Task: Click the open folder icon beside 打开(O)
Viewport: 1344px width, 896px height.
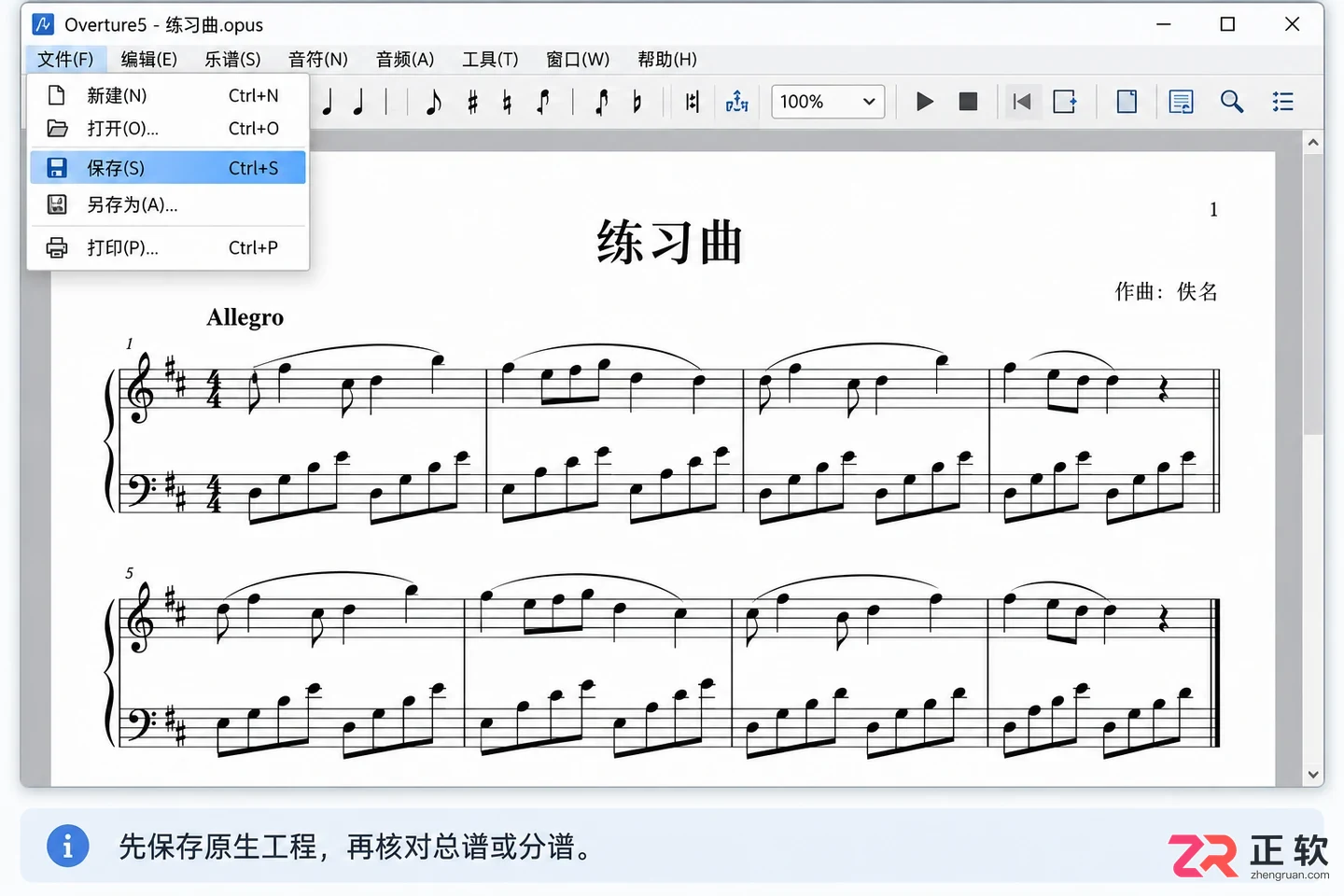Action: tap(57, 129)
